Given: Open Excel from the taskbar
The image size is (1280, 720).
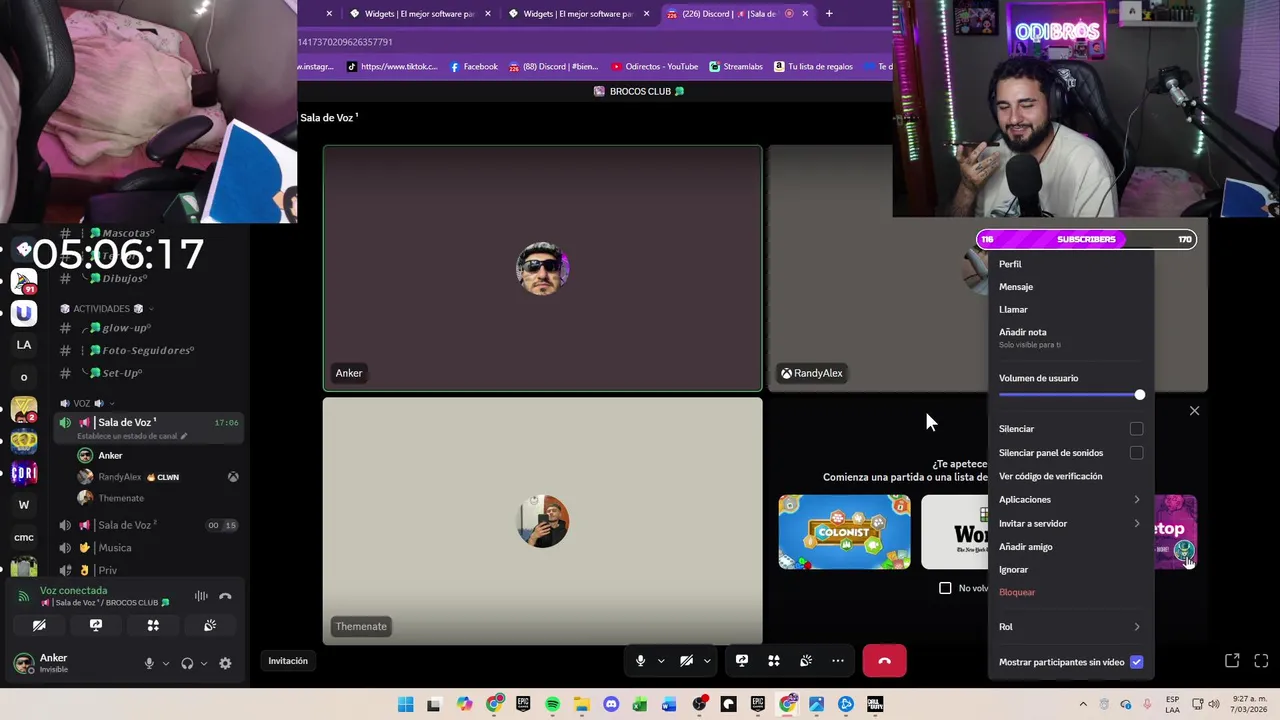Looking at the screenshot, I should click(x=640, y=704).
